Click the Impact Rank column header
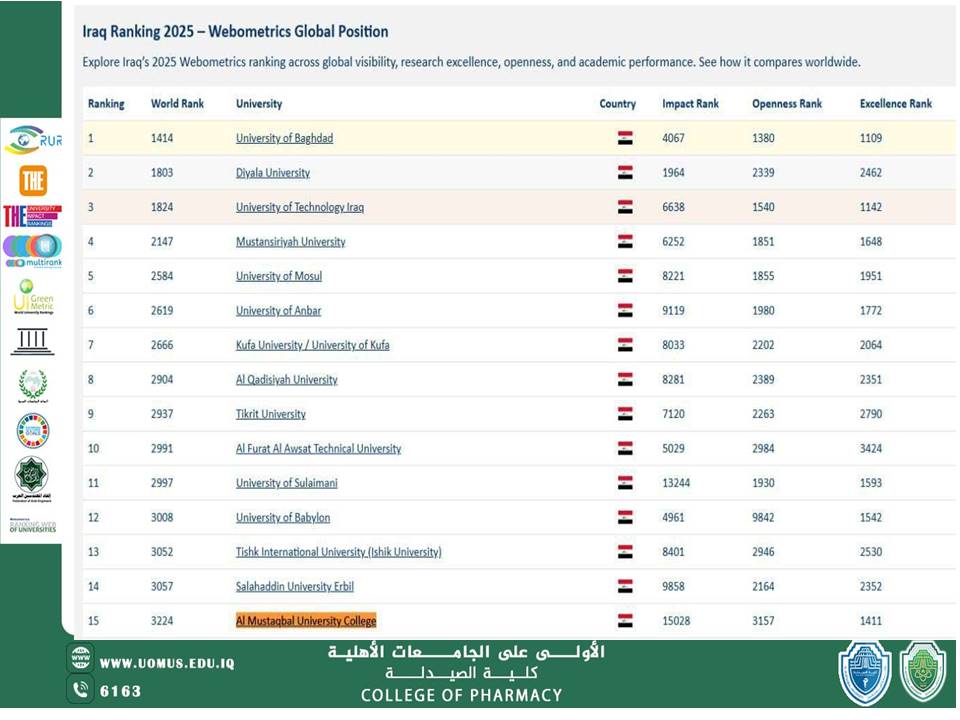Screen dimensions: 960x720 [x=691, y=103]
